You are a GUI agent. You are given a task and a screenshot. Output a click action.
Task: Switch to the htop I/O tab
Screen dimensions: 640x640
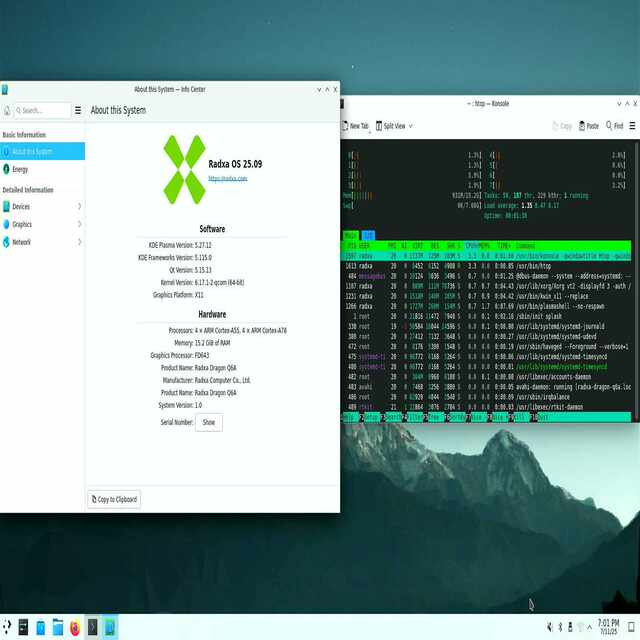point(368,236)
